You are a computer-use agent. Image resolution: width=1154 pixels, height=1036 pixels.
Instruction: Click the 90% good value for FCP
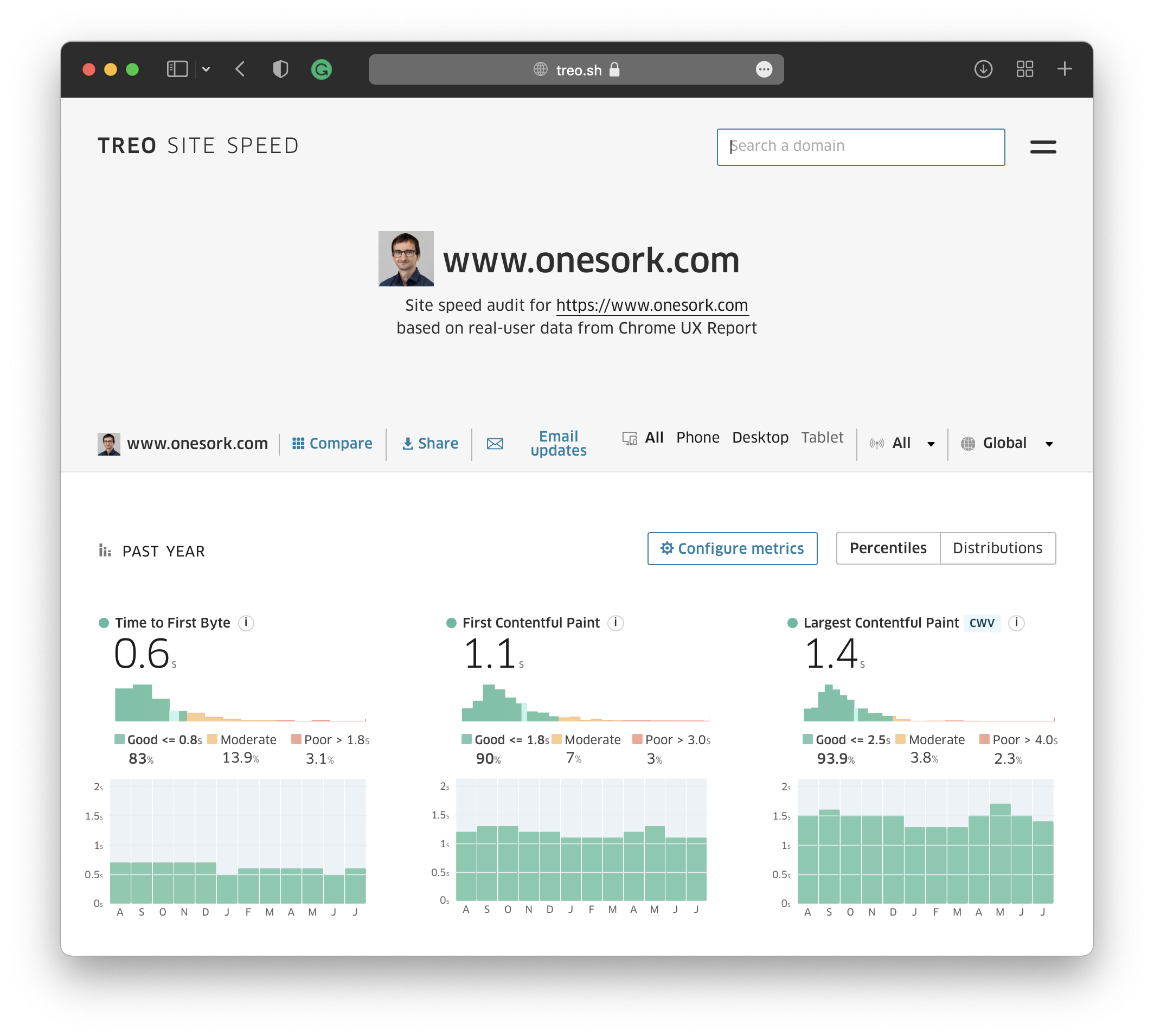488,758
